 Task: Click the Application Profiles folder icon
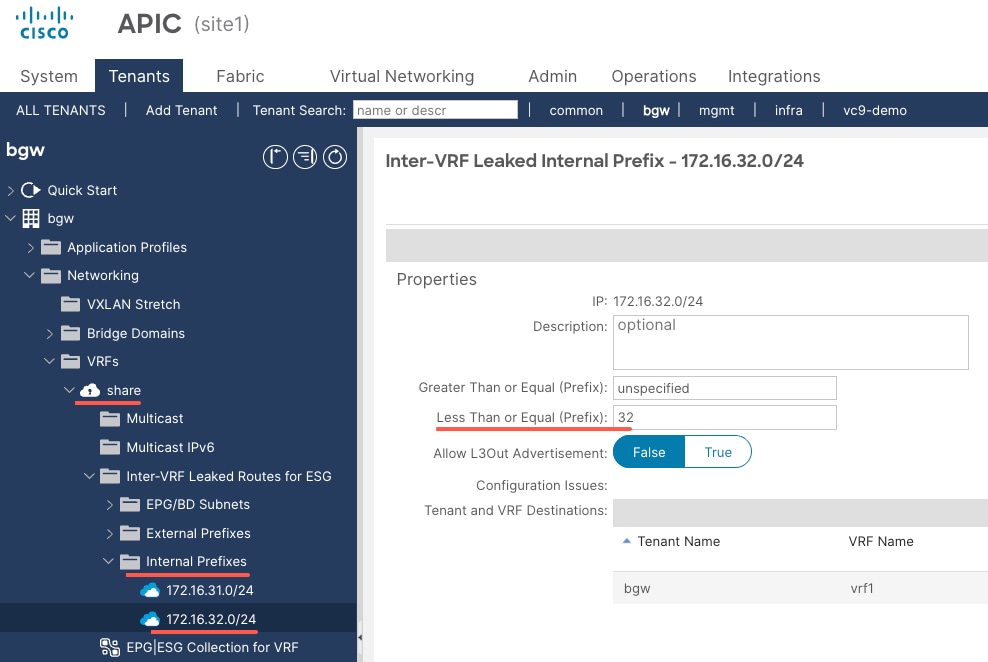pos(50,247)
